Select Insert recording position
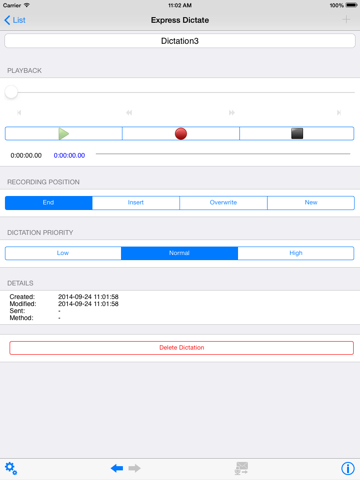 click(136, 203)
